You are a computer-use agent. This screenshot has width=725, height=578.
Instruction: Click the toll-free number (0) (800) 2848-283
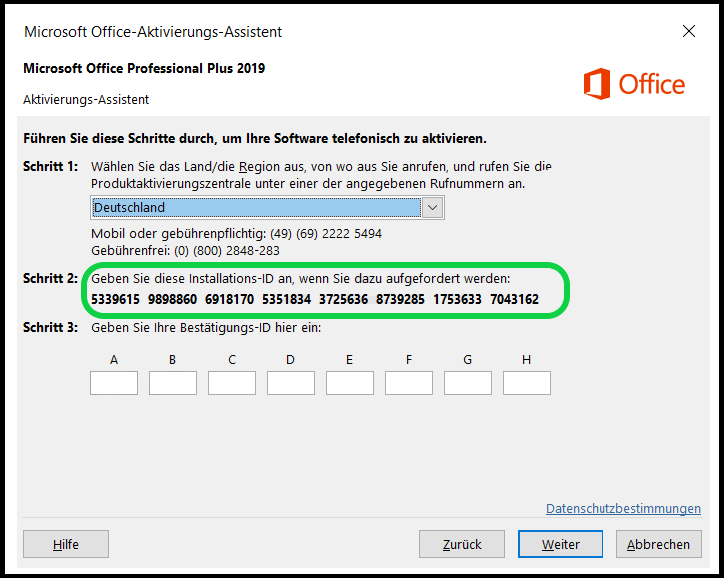[x=227, y=251]
